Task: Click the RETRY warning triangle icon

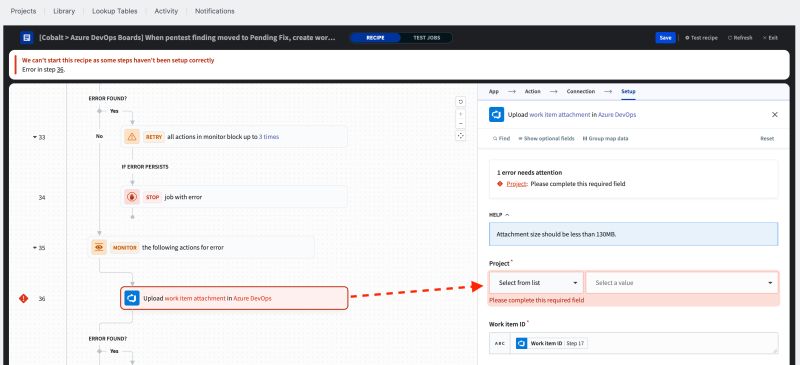Action: 132,137
